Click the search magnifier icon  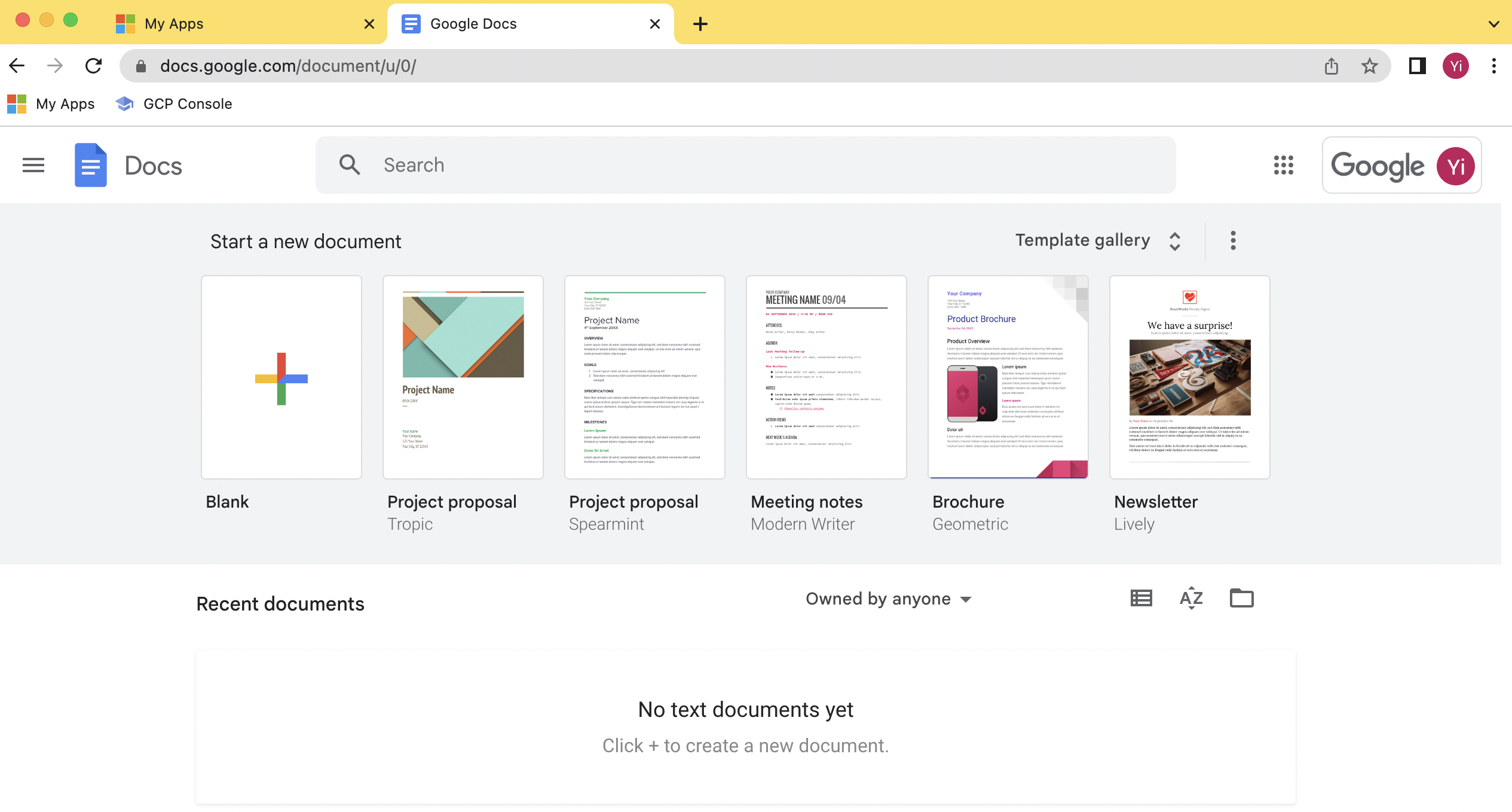pos(350,165)
